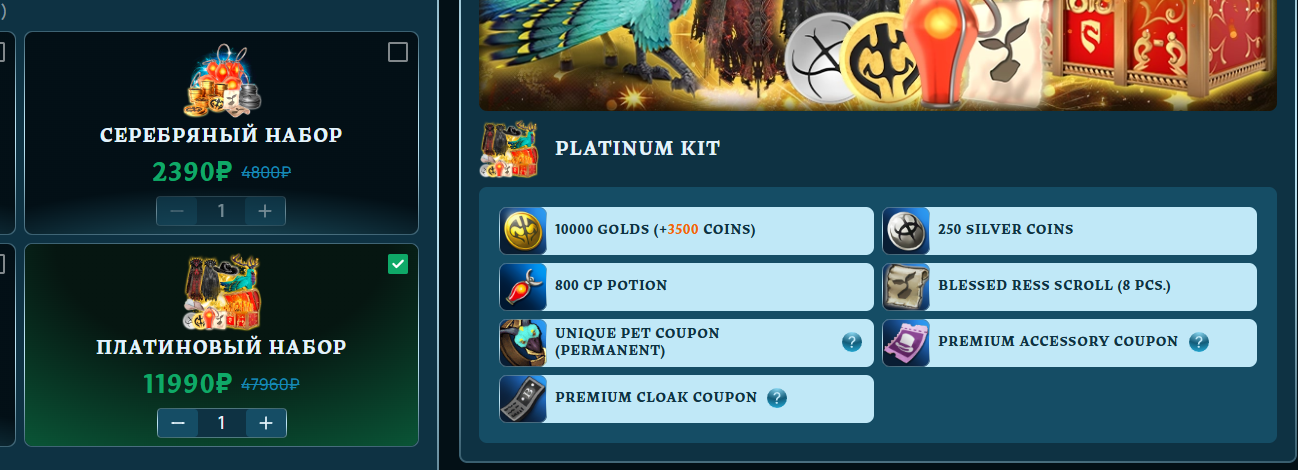
Task: Click the Платиновый набор quantity field
Action: click(222, 423)
